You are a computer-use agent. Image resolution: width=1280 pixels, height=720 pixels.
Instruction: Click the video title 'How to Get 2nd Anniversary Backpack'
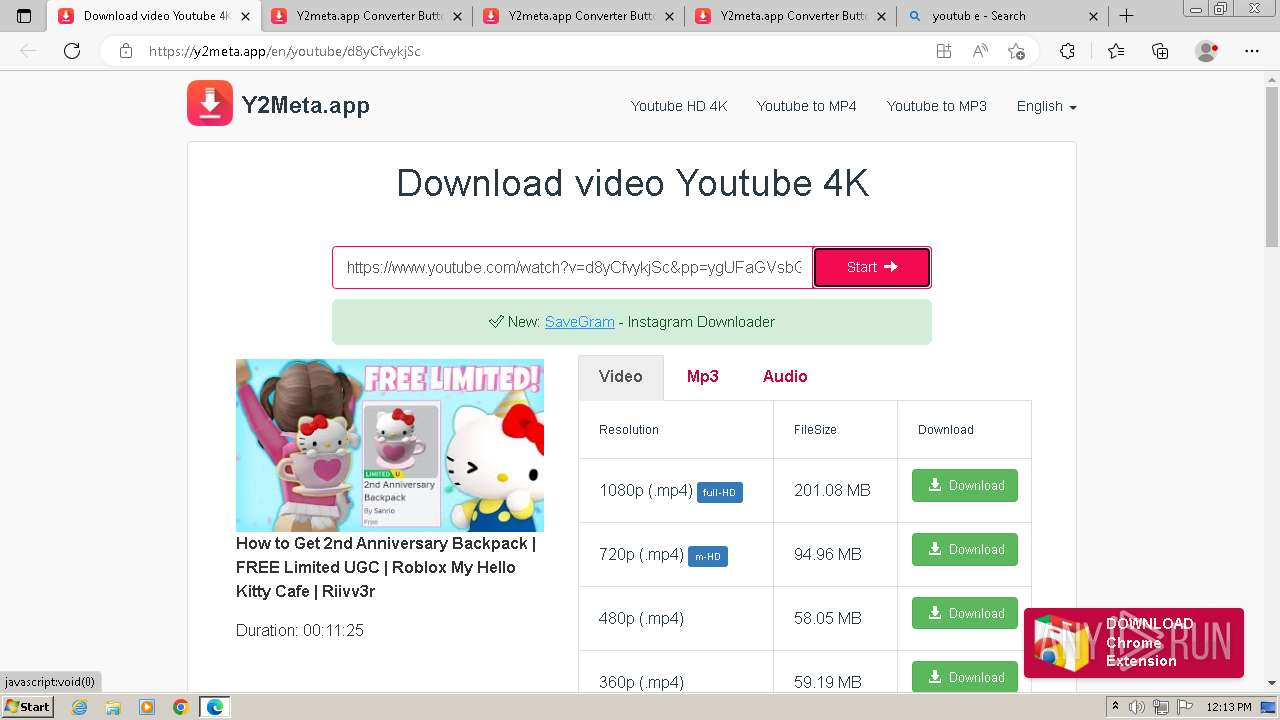[386, 567]
